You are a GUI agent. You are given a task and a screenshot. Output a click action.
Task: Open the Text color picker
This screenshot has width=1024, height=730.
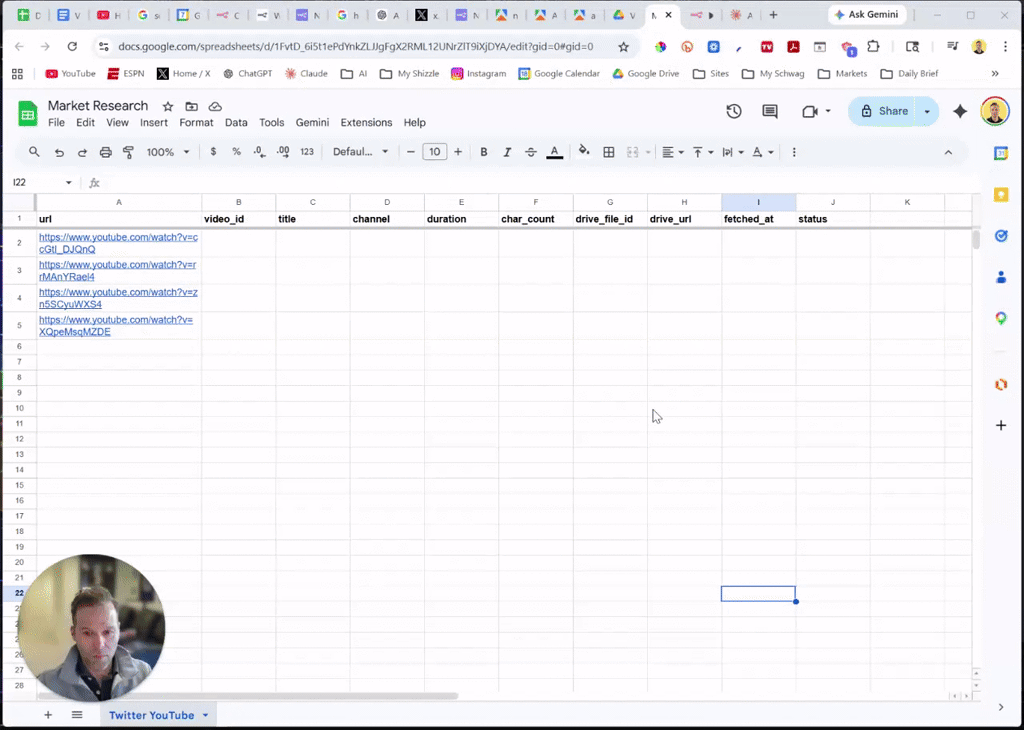coord(554,151)
